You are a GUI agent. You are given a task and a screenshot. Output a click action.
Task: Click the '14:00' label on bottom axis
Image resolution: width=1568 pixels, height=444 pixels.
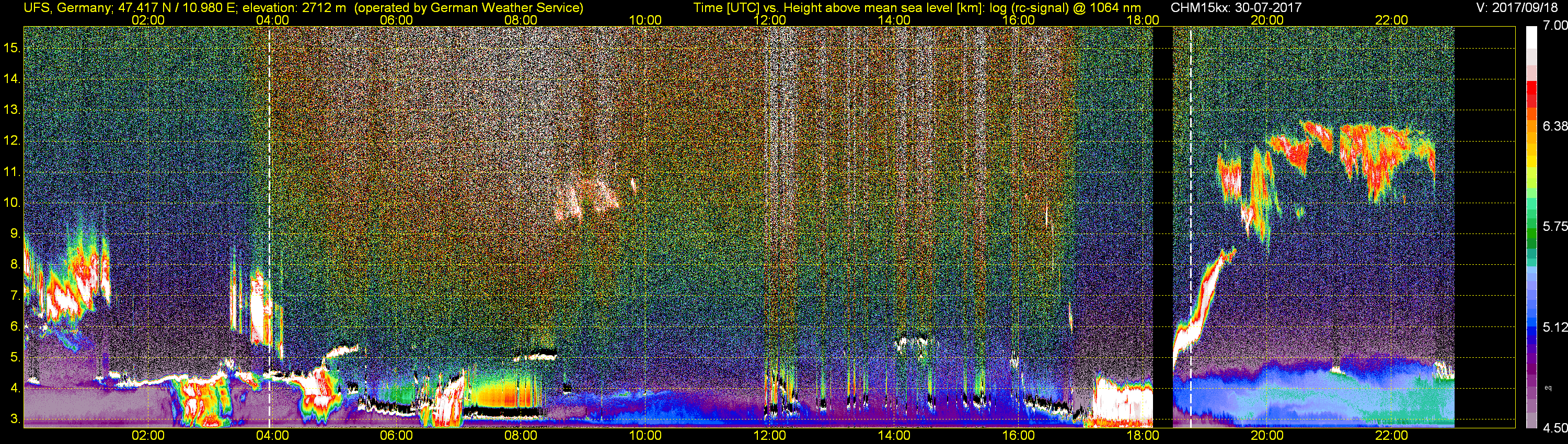[894, 436]
